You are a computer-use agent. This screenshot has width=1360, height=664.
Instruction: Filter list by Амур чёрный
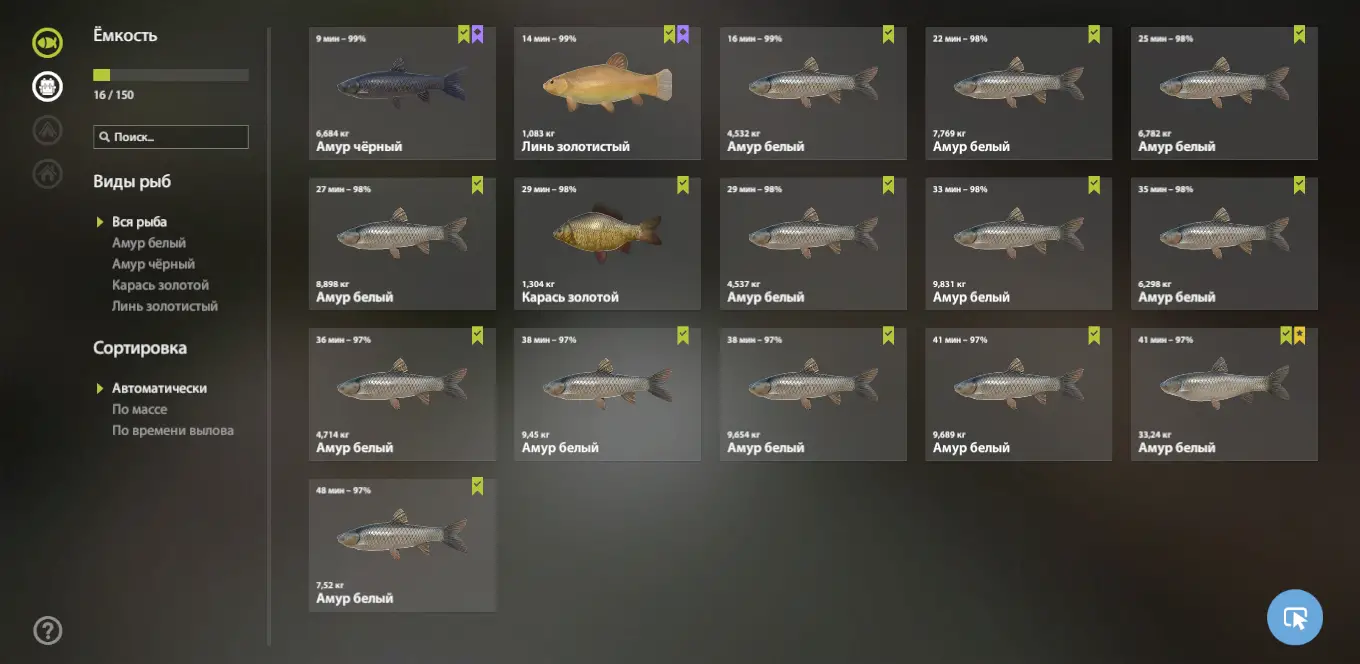click(153, 264)
